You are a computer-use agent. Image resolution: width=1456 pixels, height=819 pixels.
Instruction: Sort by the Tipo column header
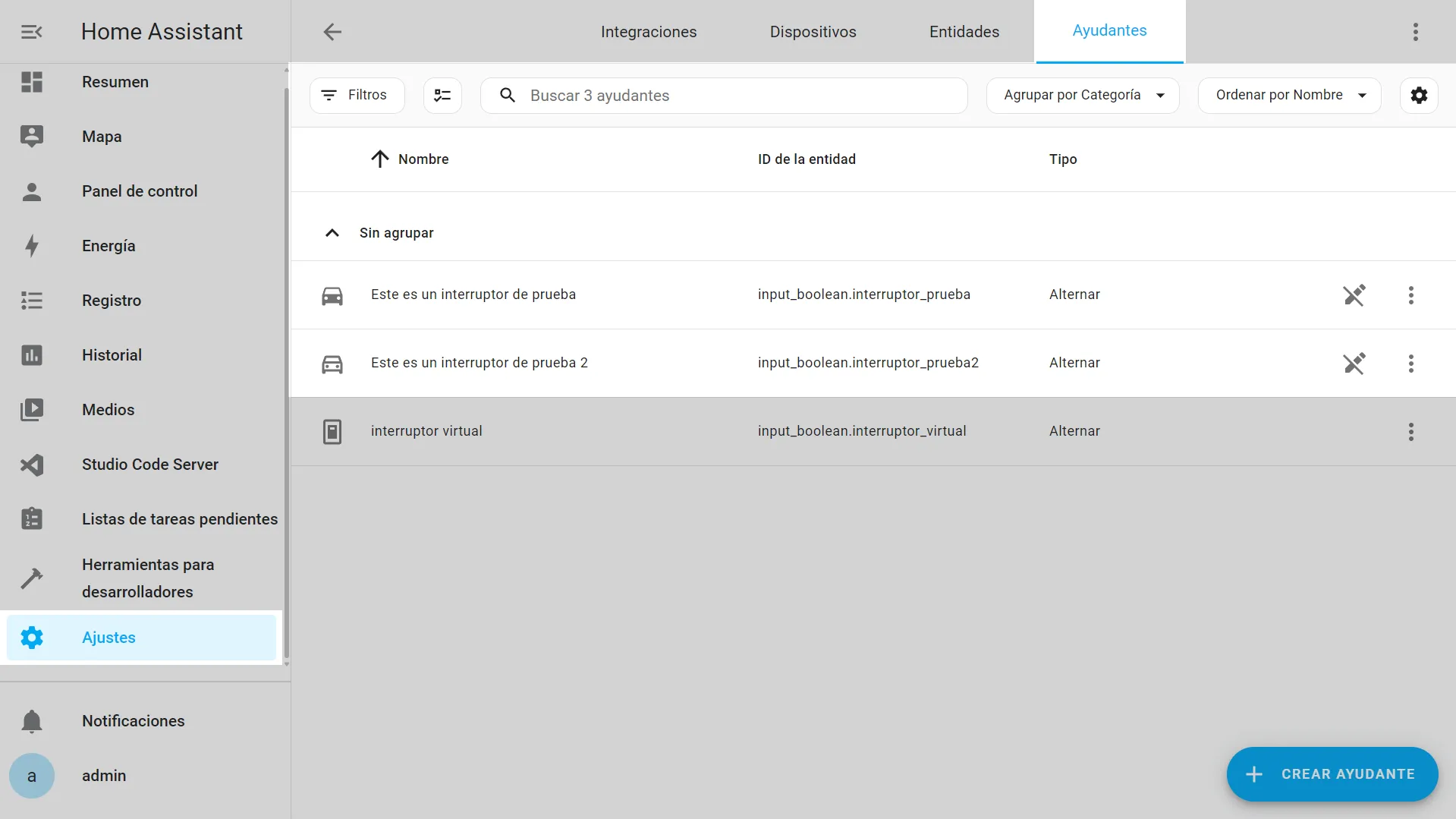(x=1063, y=159)
